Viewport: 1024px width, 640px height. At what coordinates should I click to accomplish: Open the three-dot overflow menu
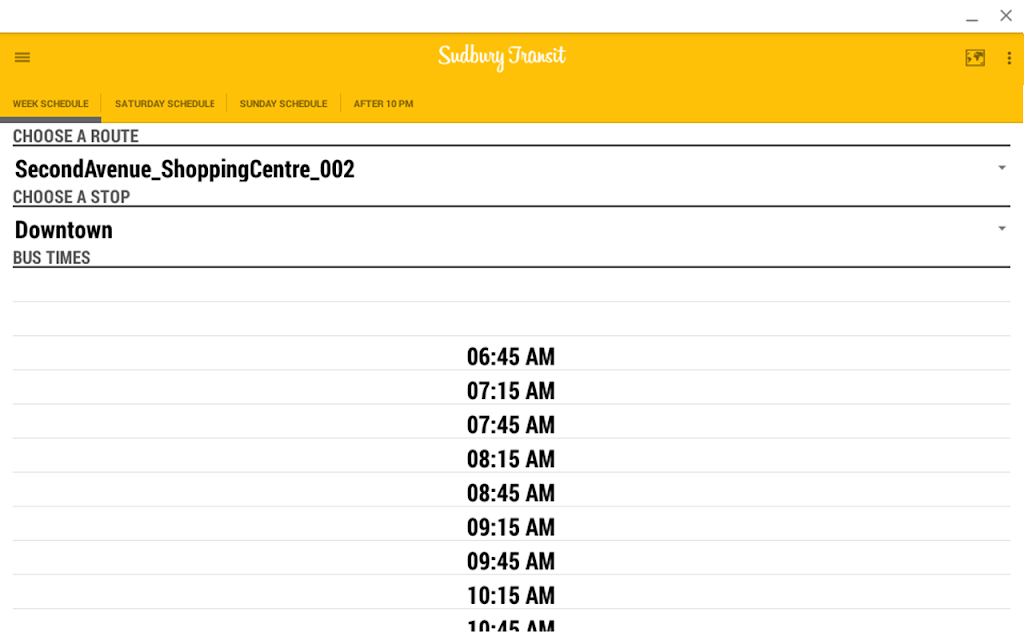pyautogui.click(x=1009, y=58)
